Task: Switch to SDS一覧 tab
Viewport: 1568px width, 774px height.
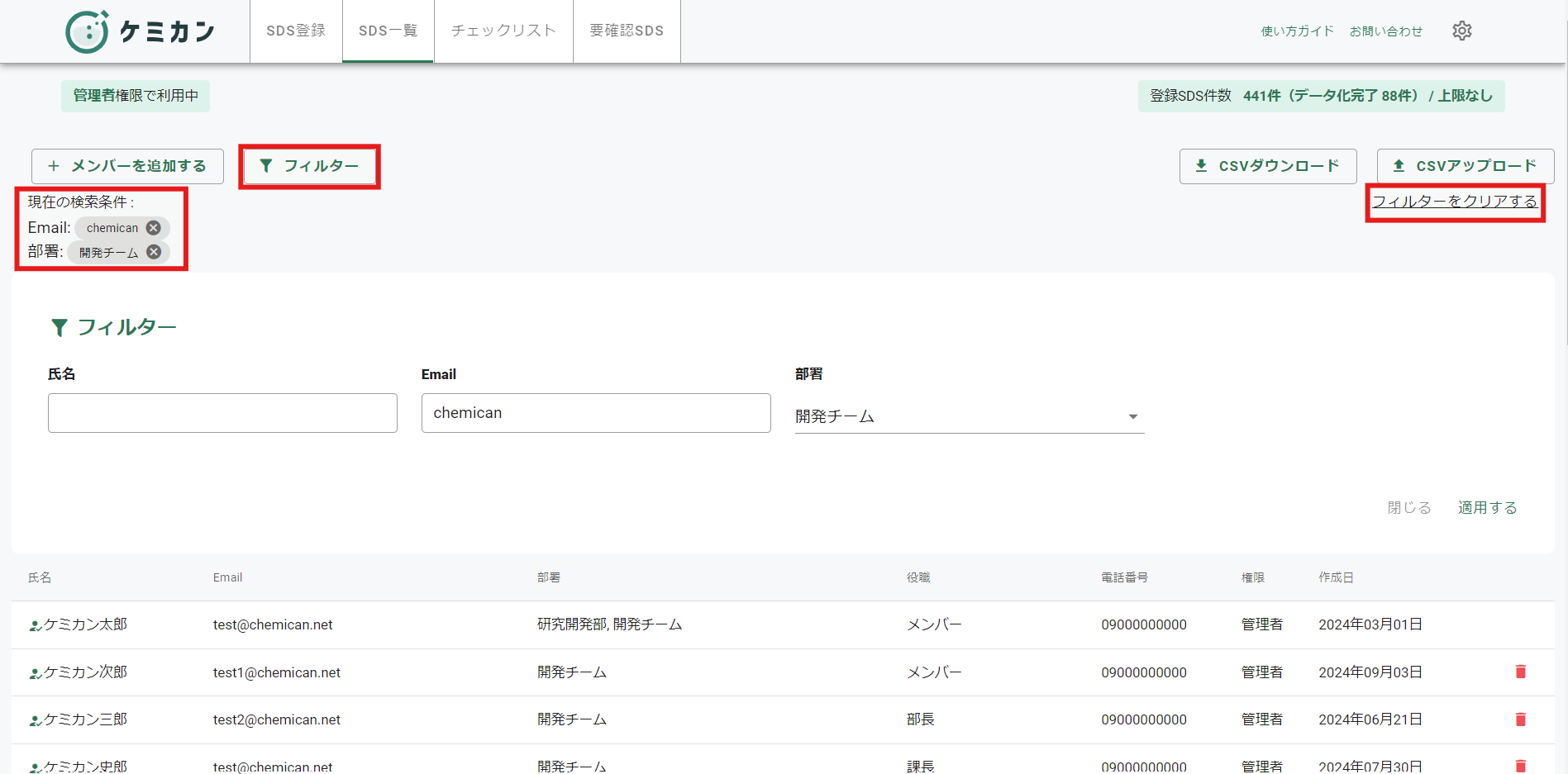Action: point(388,31)
